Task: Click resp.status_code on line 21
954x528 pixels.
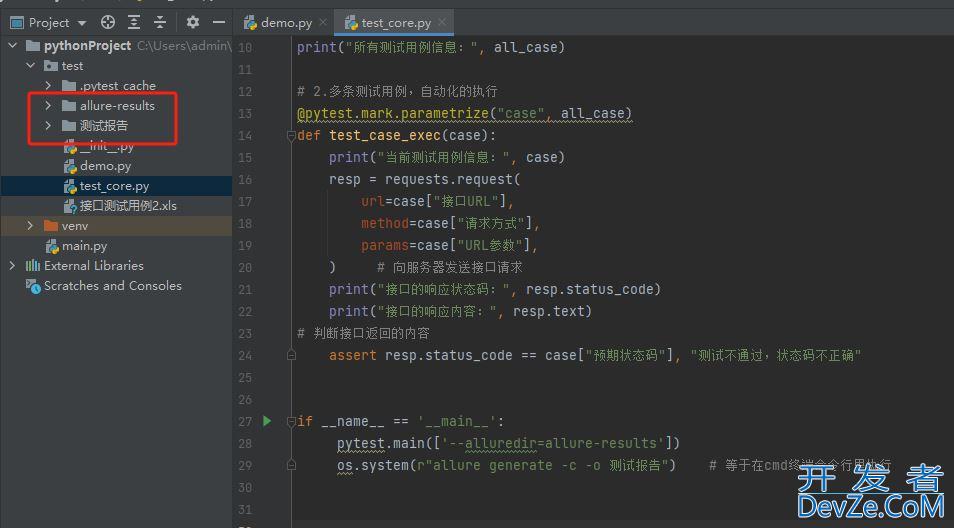Action: tap(589, 290)
